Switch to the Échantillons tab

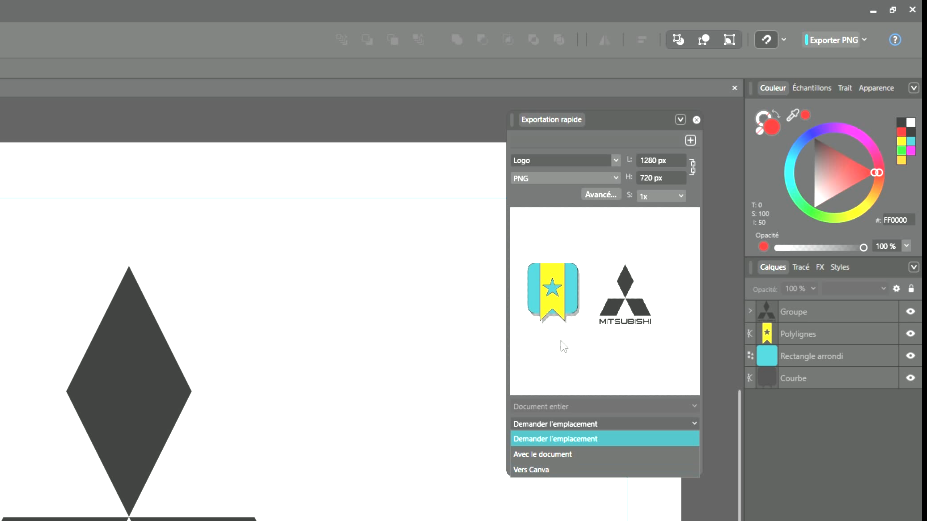coord(811,88)
